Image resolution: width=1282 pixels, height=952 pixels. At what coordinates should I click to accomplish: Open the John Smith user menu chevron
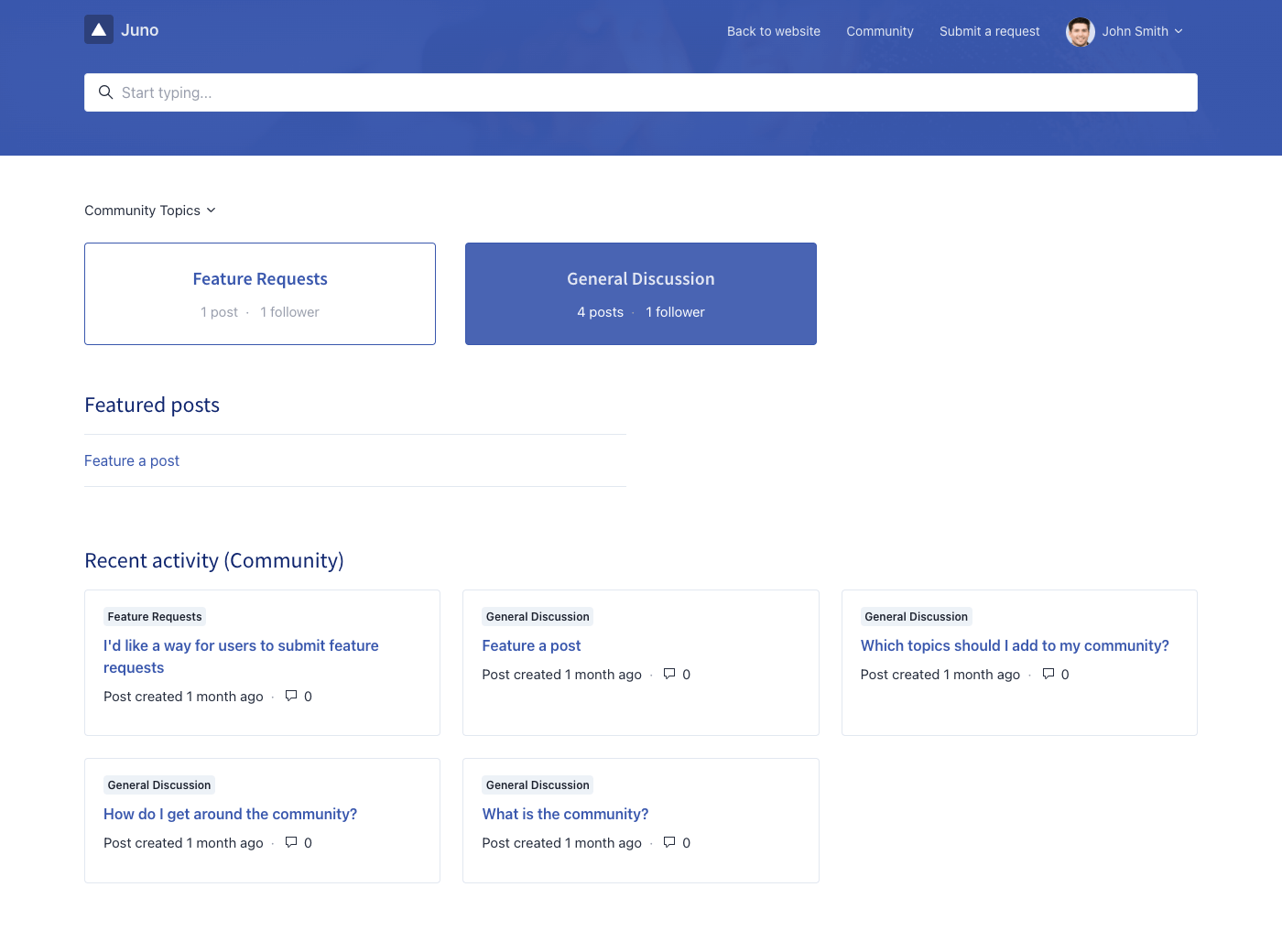(1179, 31)
